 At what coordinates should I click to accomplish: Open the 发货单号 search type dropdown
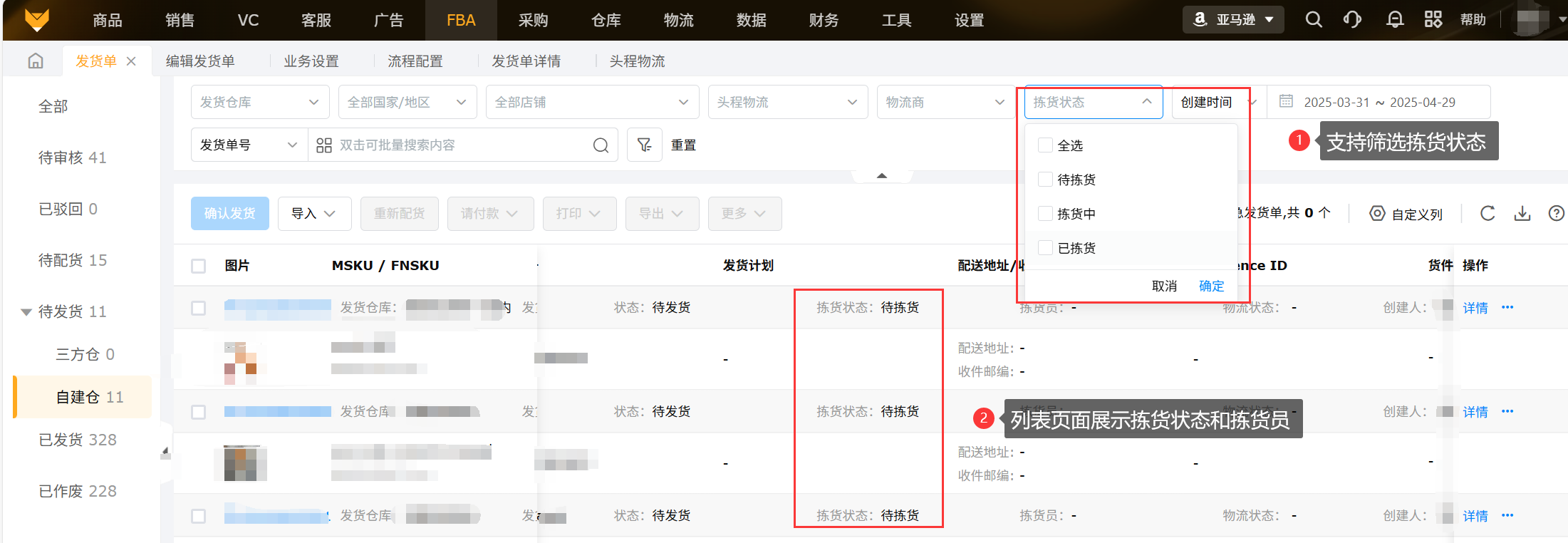click(x=249, y=145)
